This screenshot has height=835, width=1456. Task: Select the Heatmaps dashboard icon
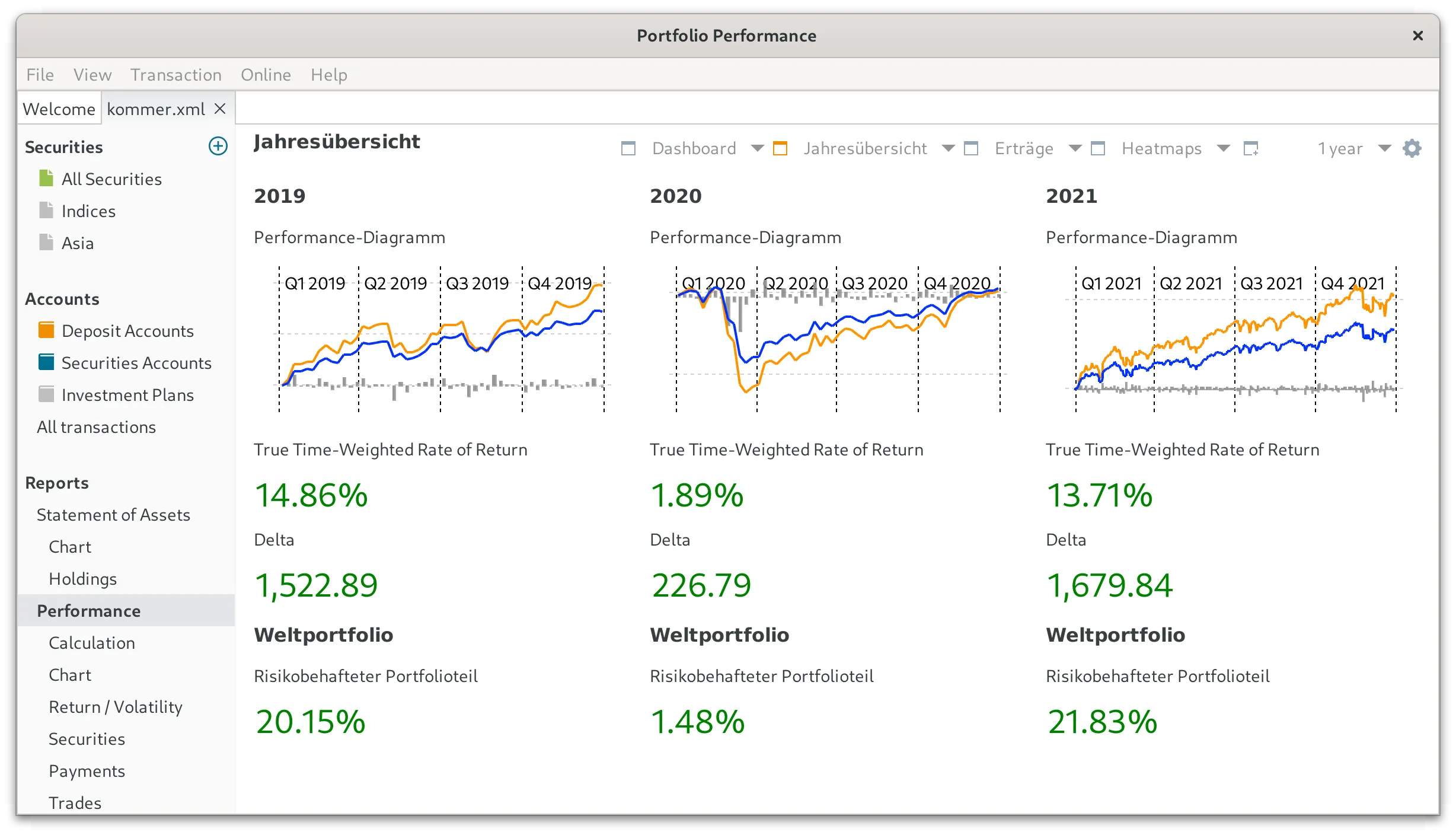(1098, 148)
